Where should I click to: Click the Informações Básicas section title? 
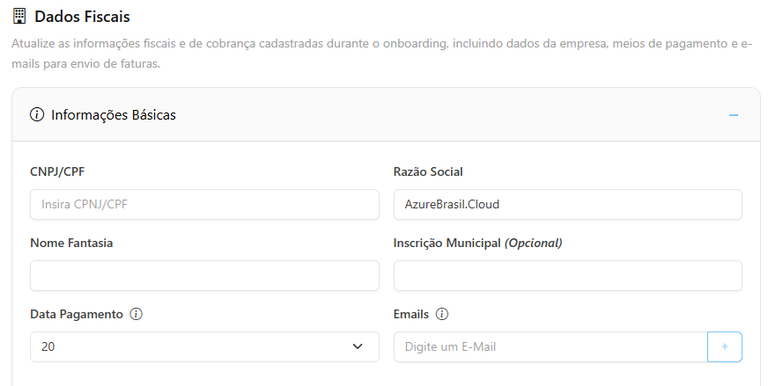[113, 115]
